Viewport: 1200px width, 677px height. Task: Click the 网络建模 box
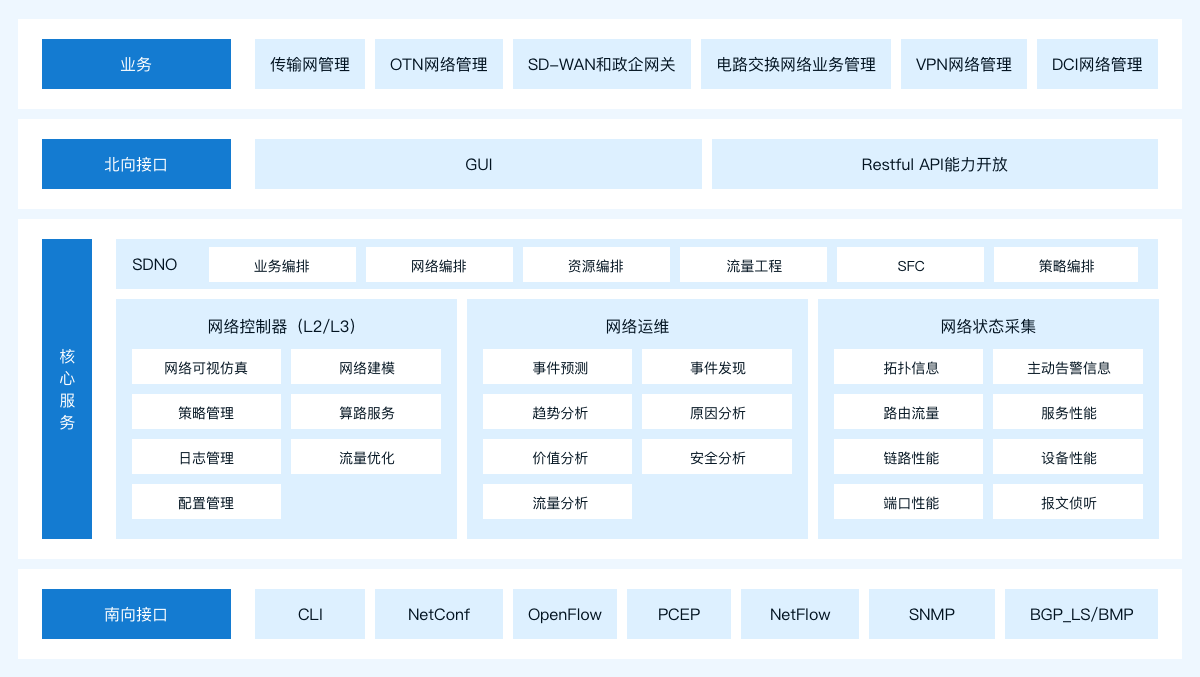(x=366, y=367)
